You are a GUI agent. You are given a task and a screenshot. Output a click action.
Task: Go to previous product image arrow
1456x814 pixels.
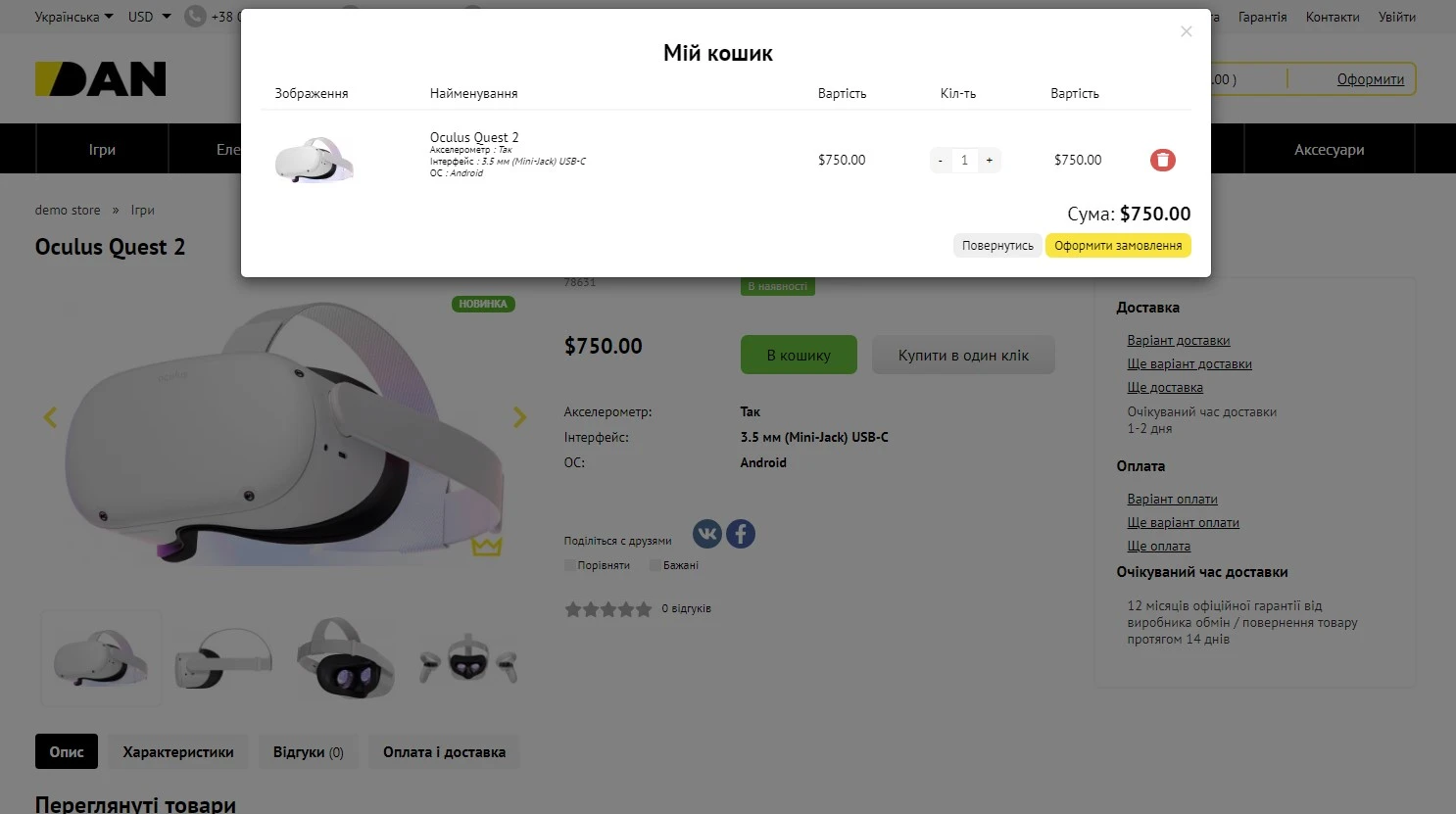[x=51, y=417]
